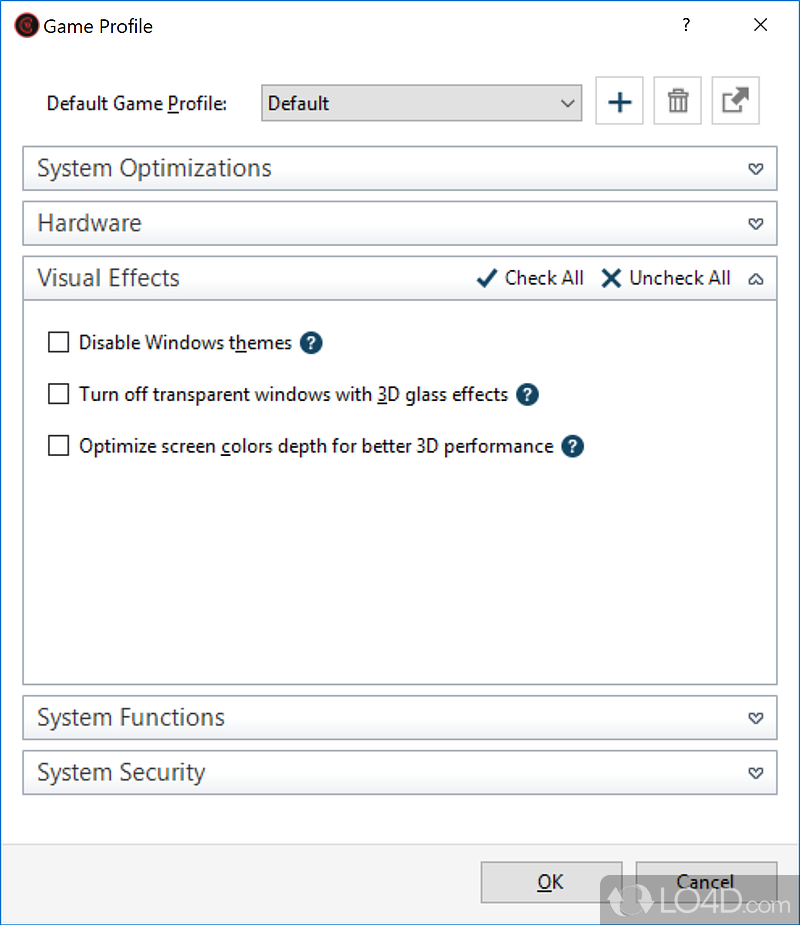Image resolution: width=800 pixels, height=925 pixels.
Task: Click the trash icon to delete profile
Action: (x=678, y=102)
